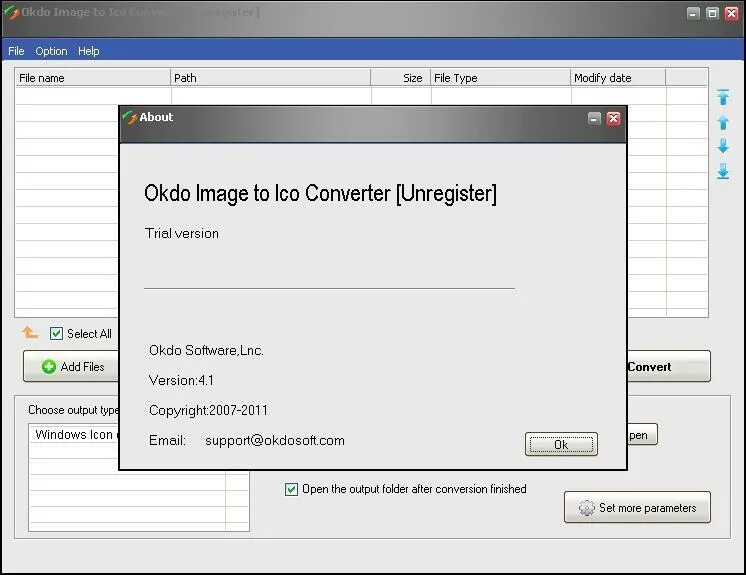Click Okdo main window logo icon
Viewport: 746px width, 575px height.
pyautogui.click(x=11, y=12)
